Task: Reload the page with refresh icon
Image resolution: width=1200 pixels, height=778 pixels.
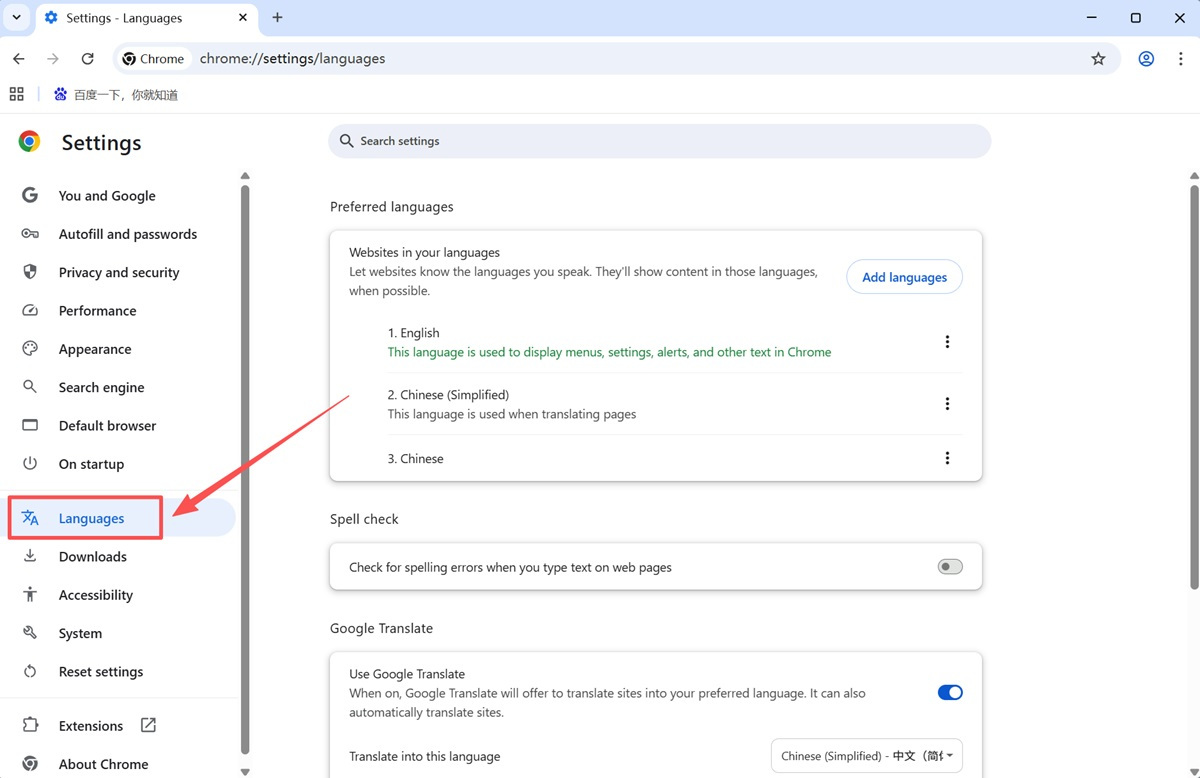Action: (x=88, y=59)
